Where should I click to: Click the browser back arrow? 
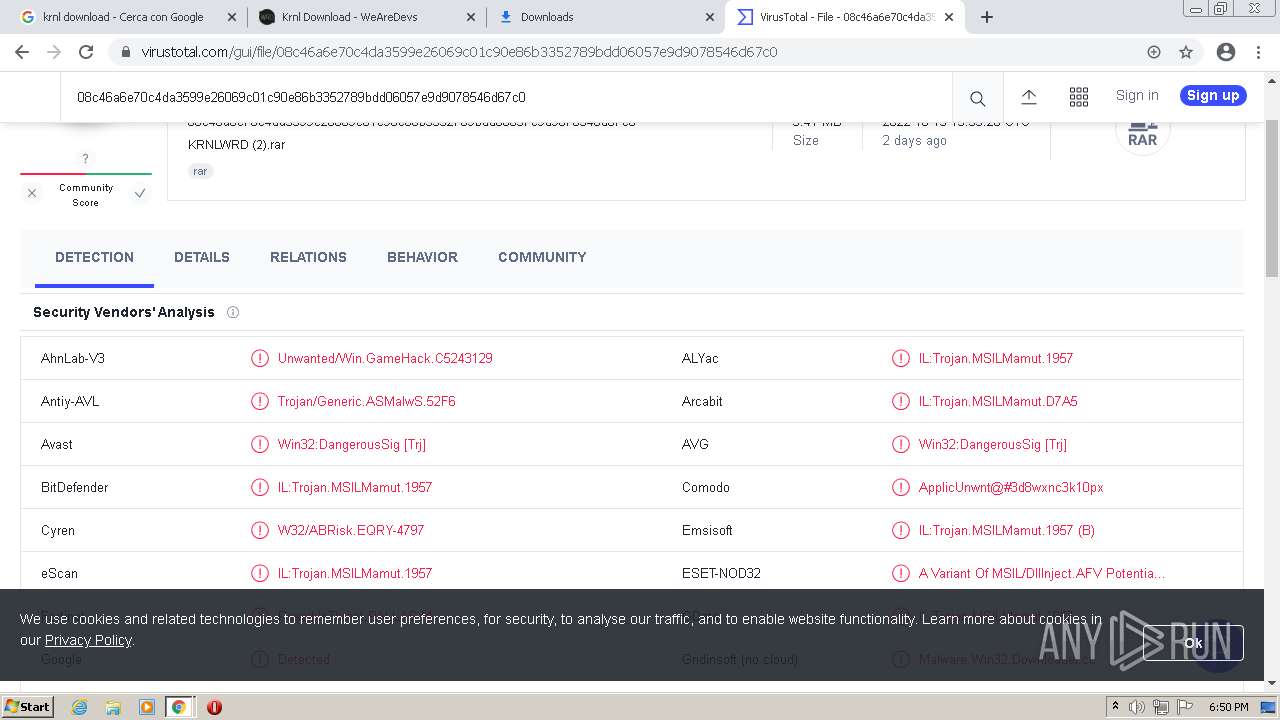pyautogui.click(x=22, y=52)
